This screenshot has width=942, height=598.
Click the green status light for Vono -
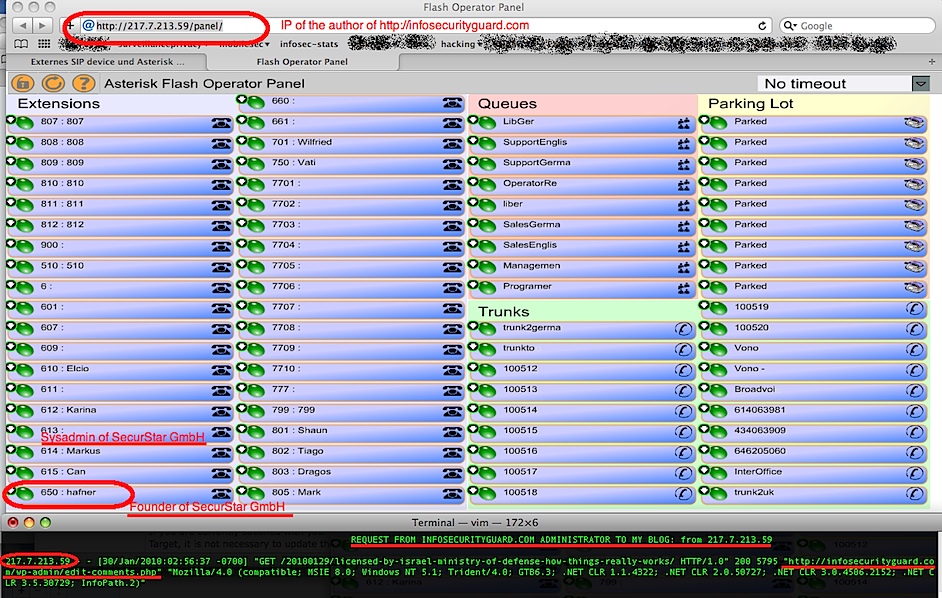pos(719,371)
